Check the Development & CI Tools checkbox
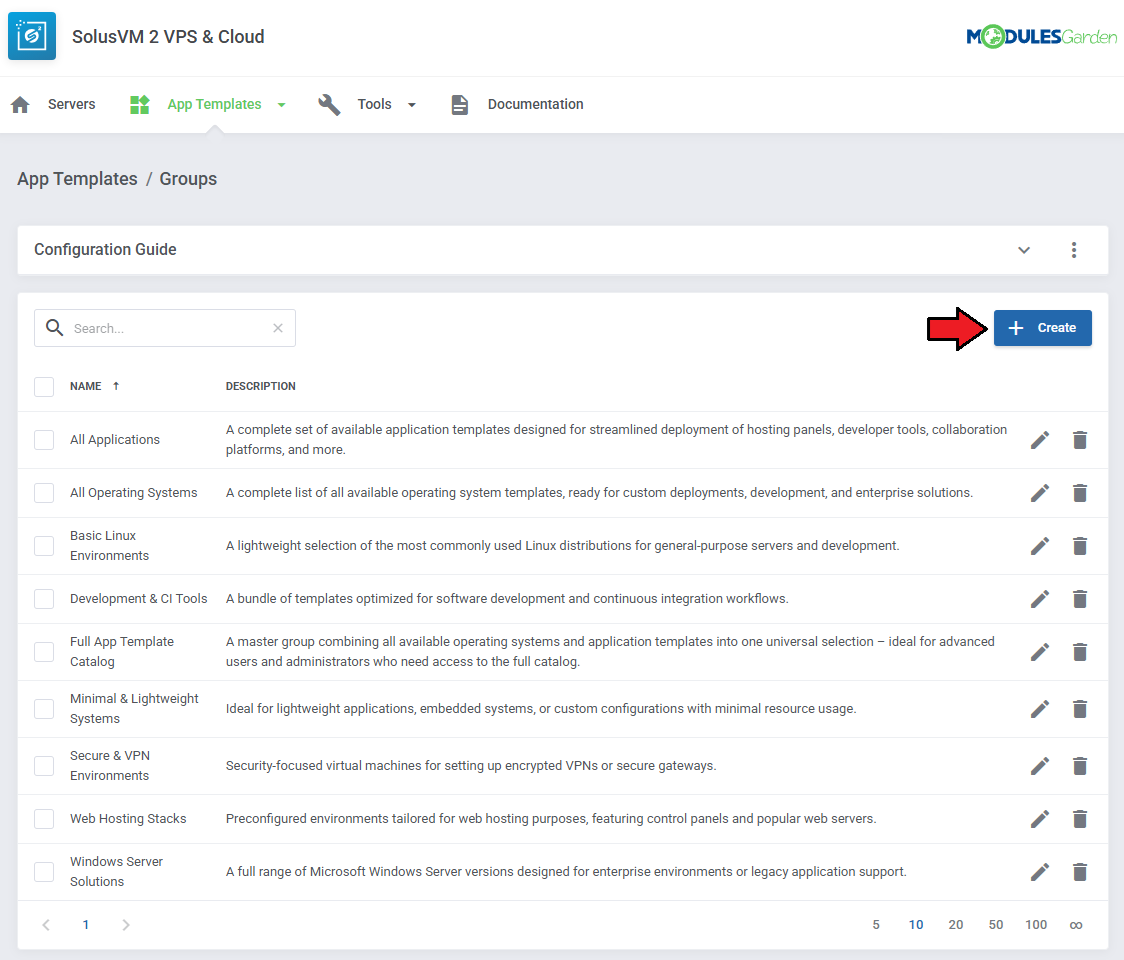 coord(44,599)
